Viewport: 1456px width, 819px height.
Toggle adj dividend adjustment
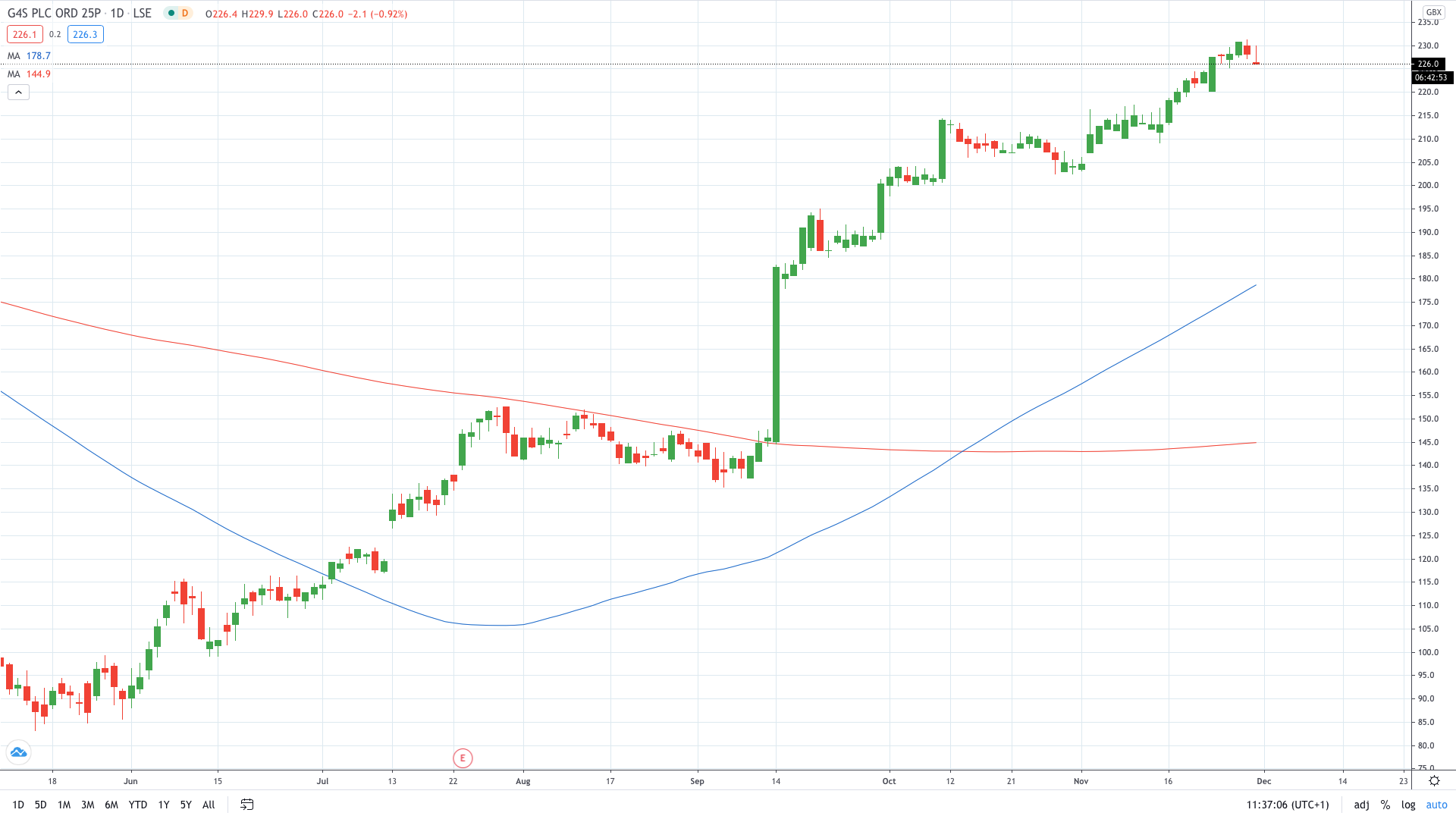click(1361, 805)
